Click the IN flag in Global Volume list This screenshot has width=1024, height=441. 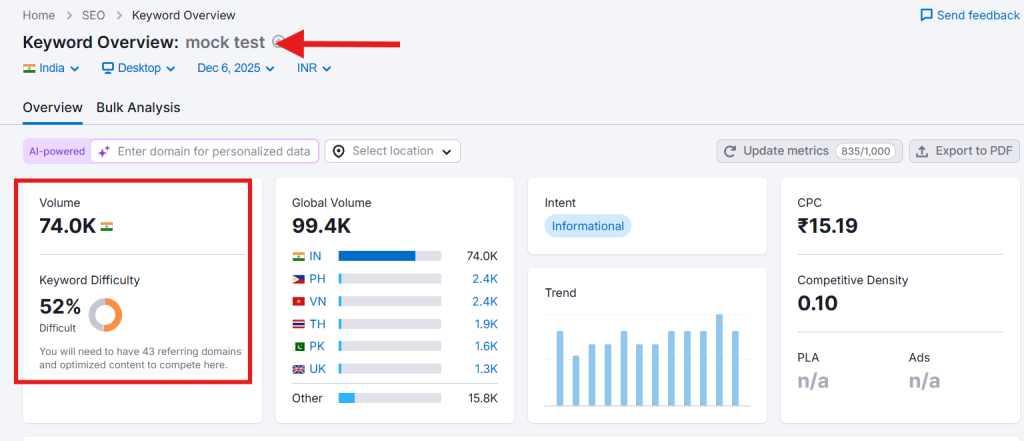pyautogui.click(x=298, y=256)
